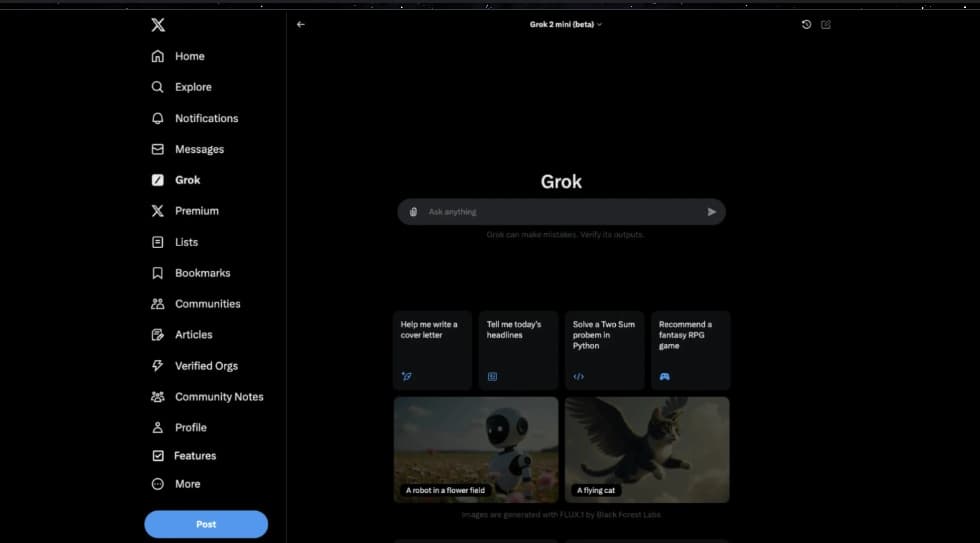The height and width of the screenshot is (543, 980).
Task: Open Features menu label
Action: (x=195, y=456)
